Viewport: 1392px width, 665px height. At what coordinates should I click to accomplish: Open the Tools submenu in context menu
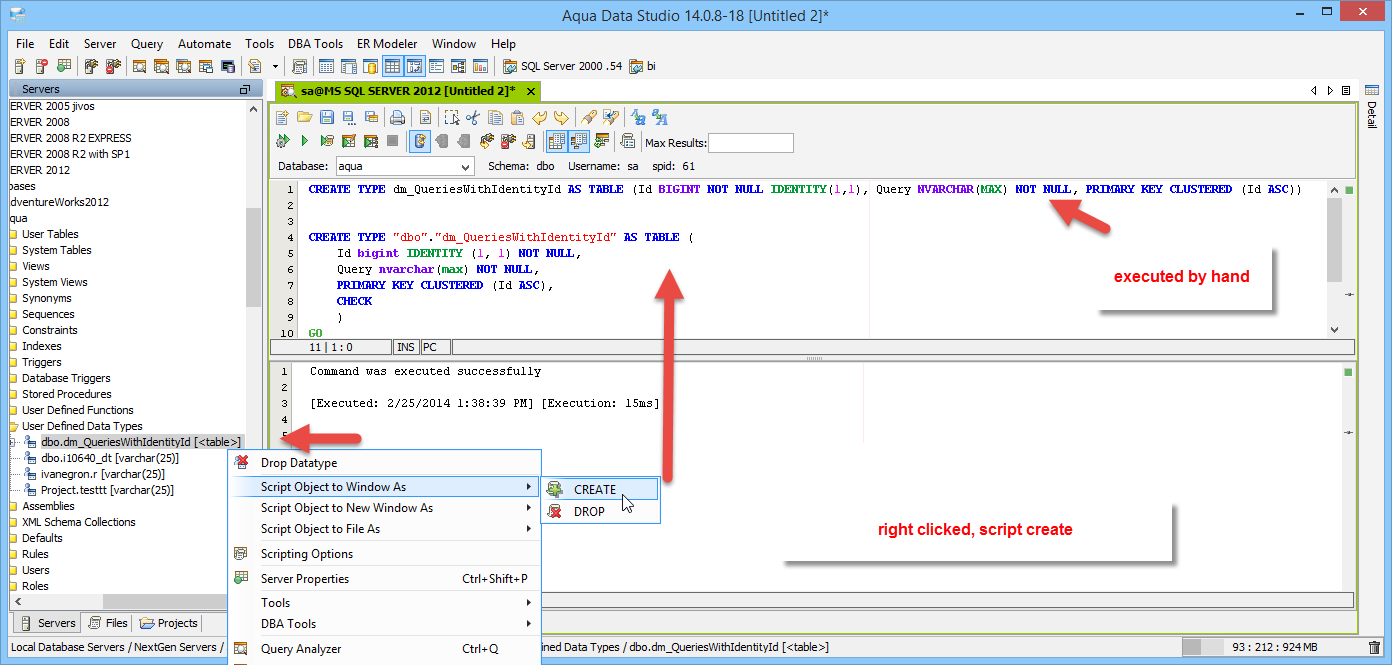[x=385, y=603]
